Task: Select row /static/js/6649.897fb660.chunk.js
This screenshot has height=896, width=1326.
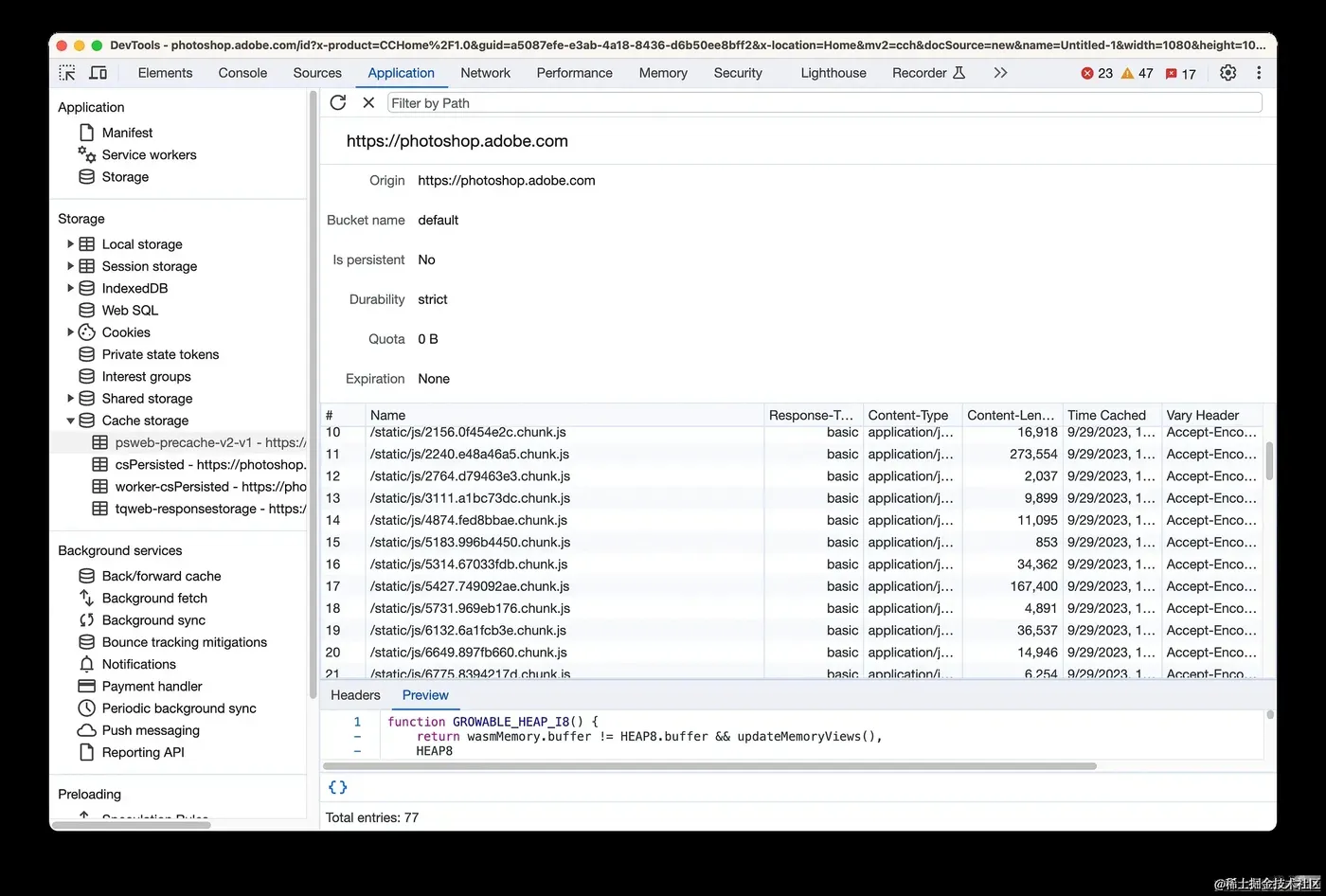Action: click(x=792, y=653)
